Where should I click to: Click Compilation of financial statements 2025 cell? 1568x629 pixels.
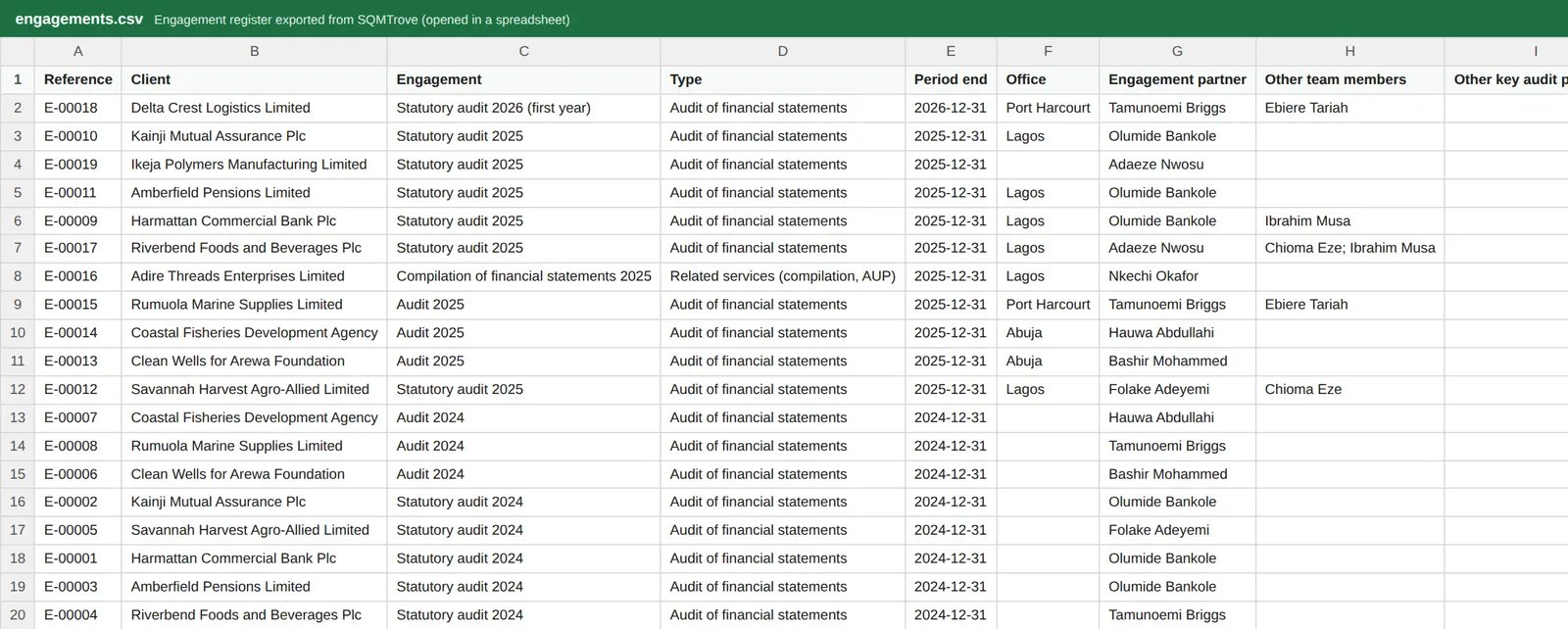(523, 276)
